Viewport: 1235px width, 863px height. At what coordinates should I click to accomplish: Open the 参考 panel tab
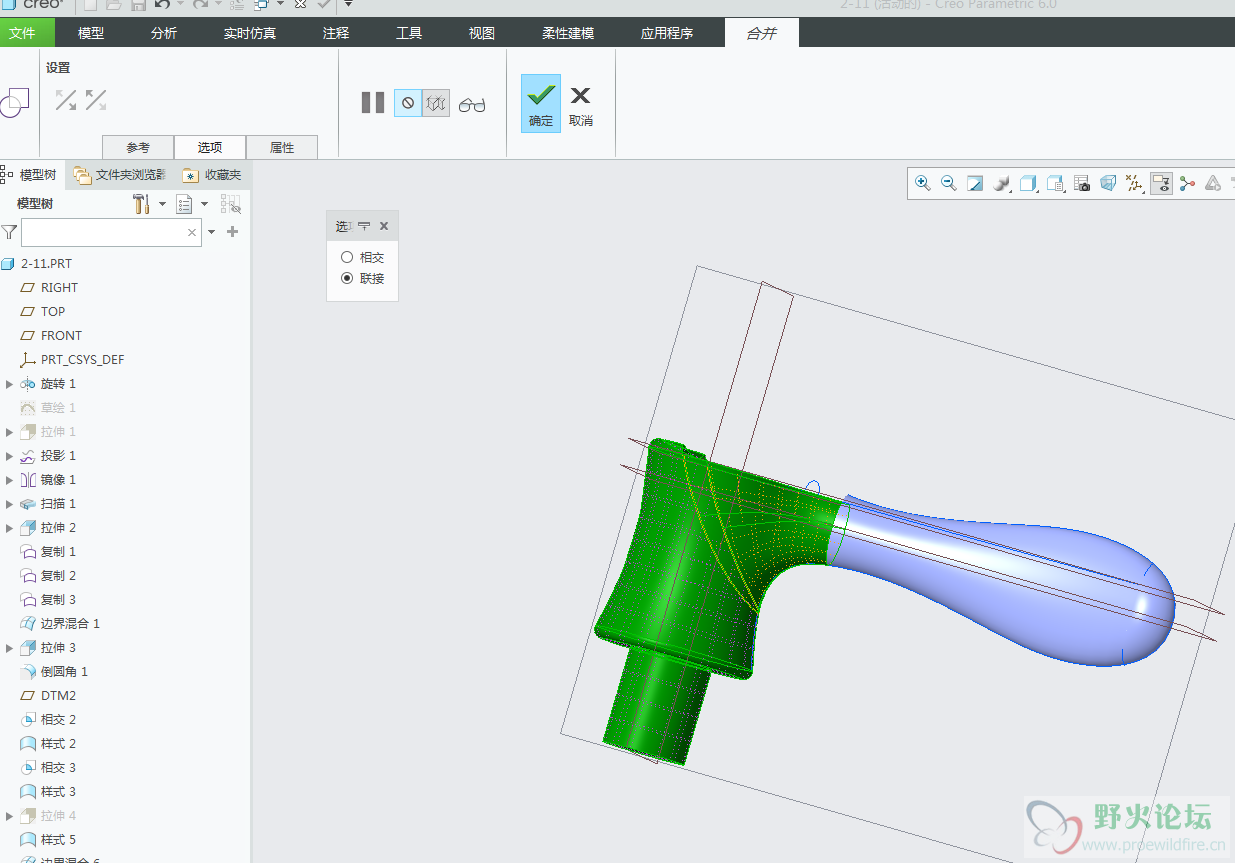tap(138, 147)
